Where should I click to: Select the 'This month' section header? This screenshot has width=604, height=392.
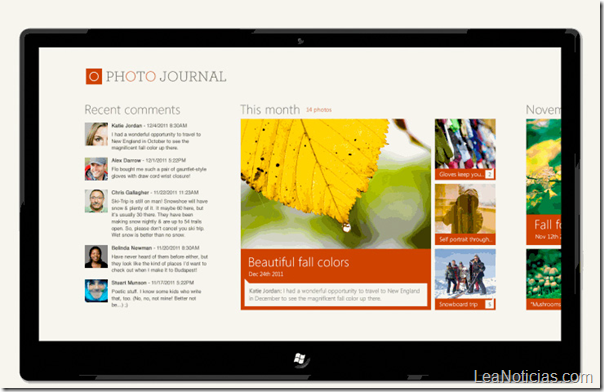(270, 110)
